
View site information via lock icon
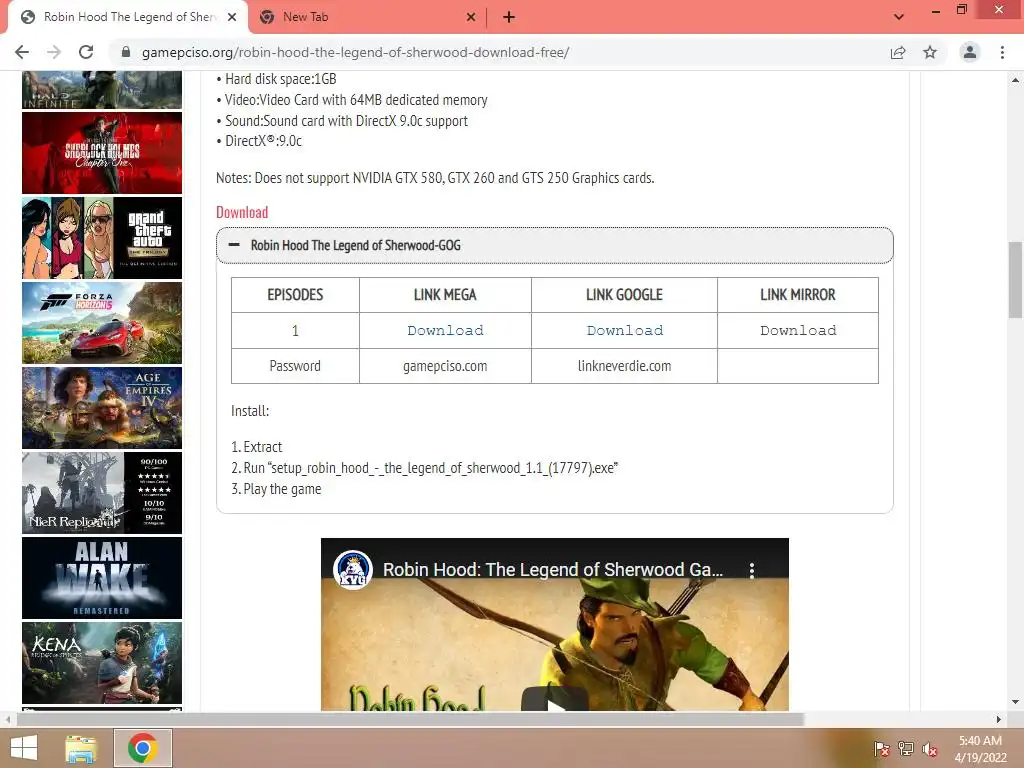click(126, 52)
